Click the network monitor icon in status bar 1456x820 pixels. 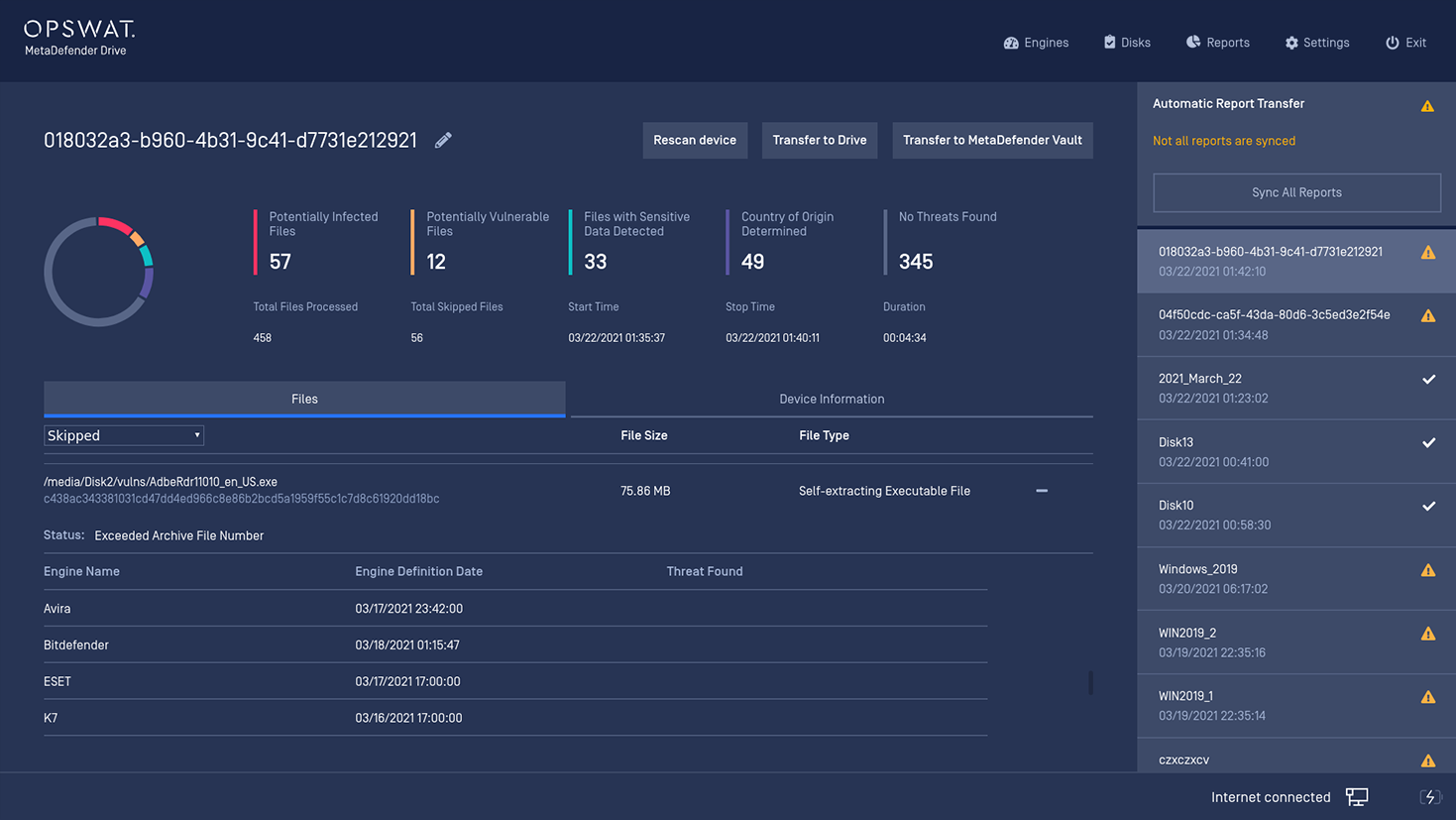pos(1357,797)
